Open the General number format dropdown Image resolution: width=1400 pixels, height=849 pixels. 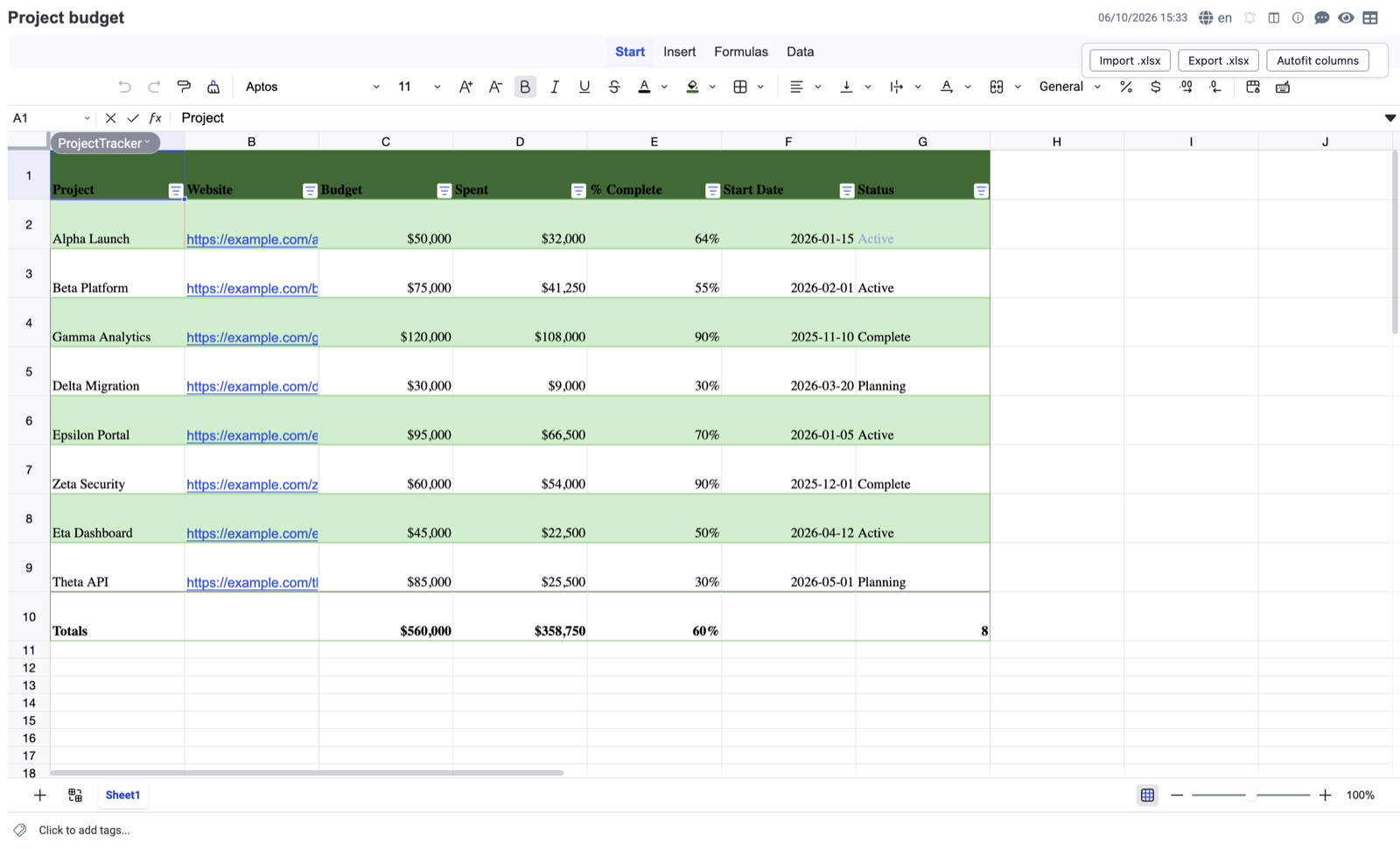(1069, 87)
